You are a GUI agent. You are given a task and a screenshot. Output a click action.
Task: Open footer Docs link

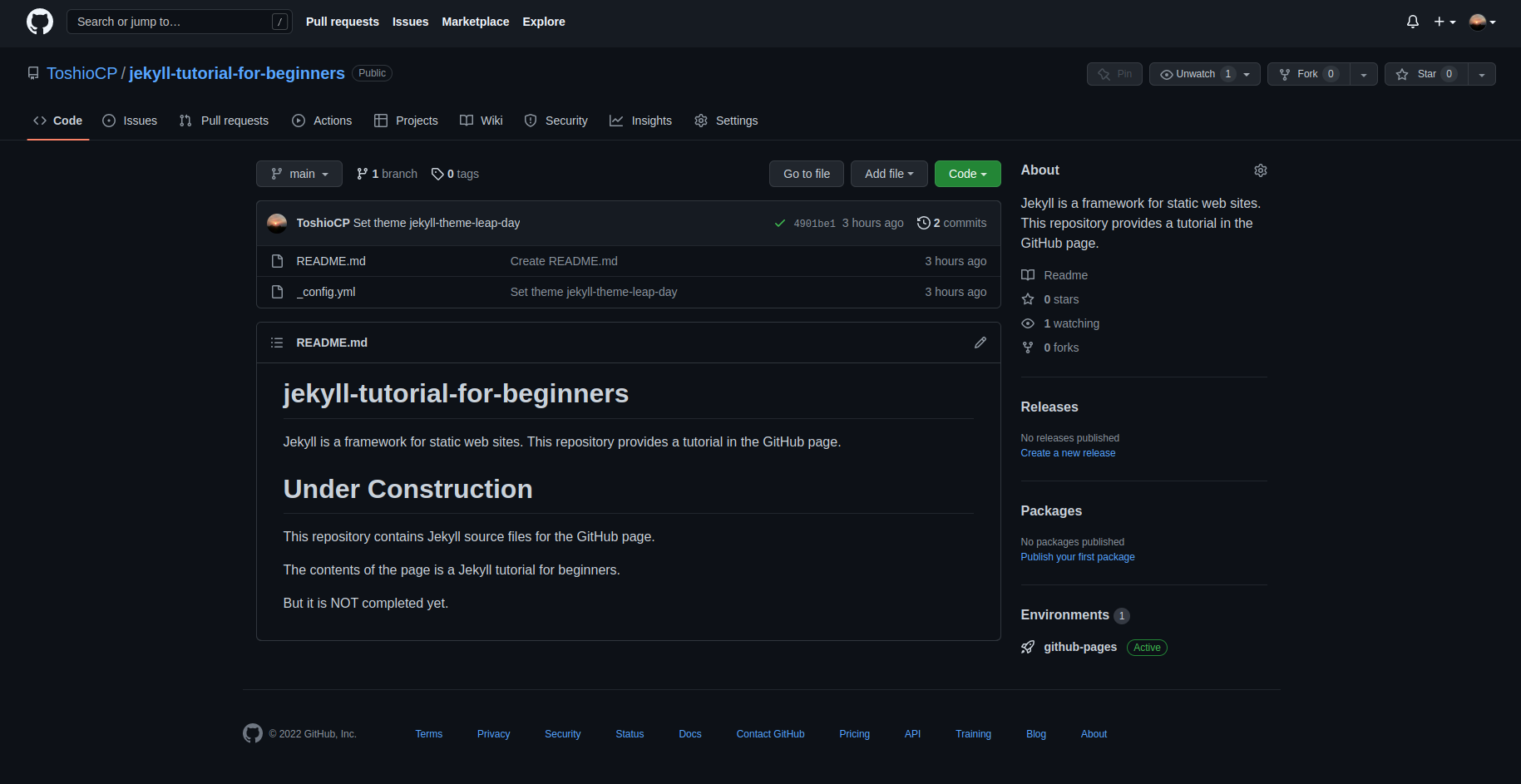[690, 734]
